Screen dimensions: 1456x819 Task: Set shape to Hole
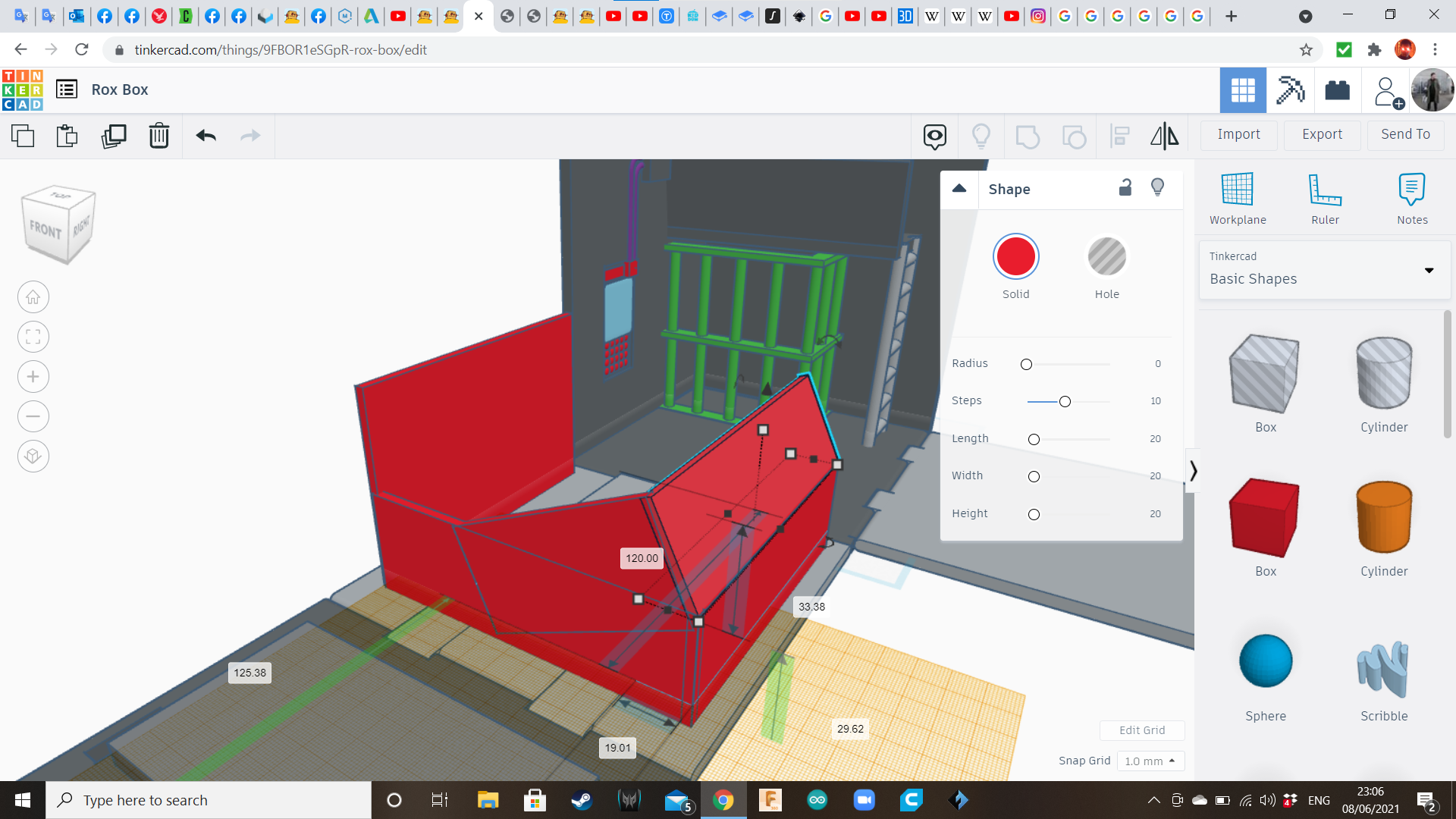coord(1106,257)
